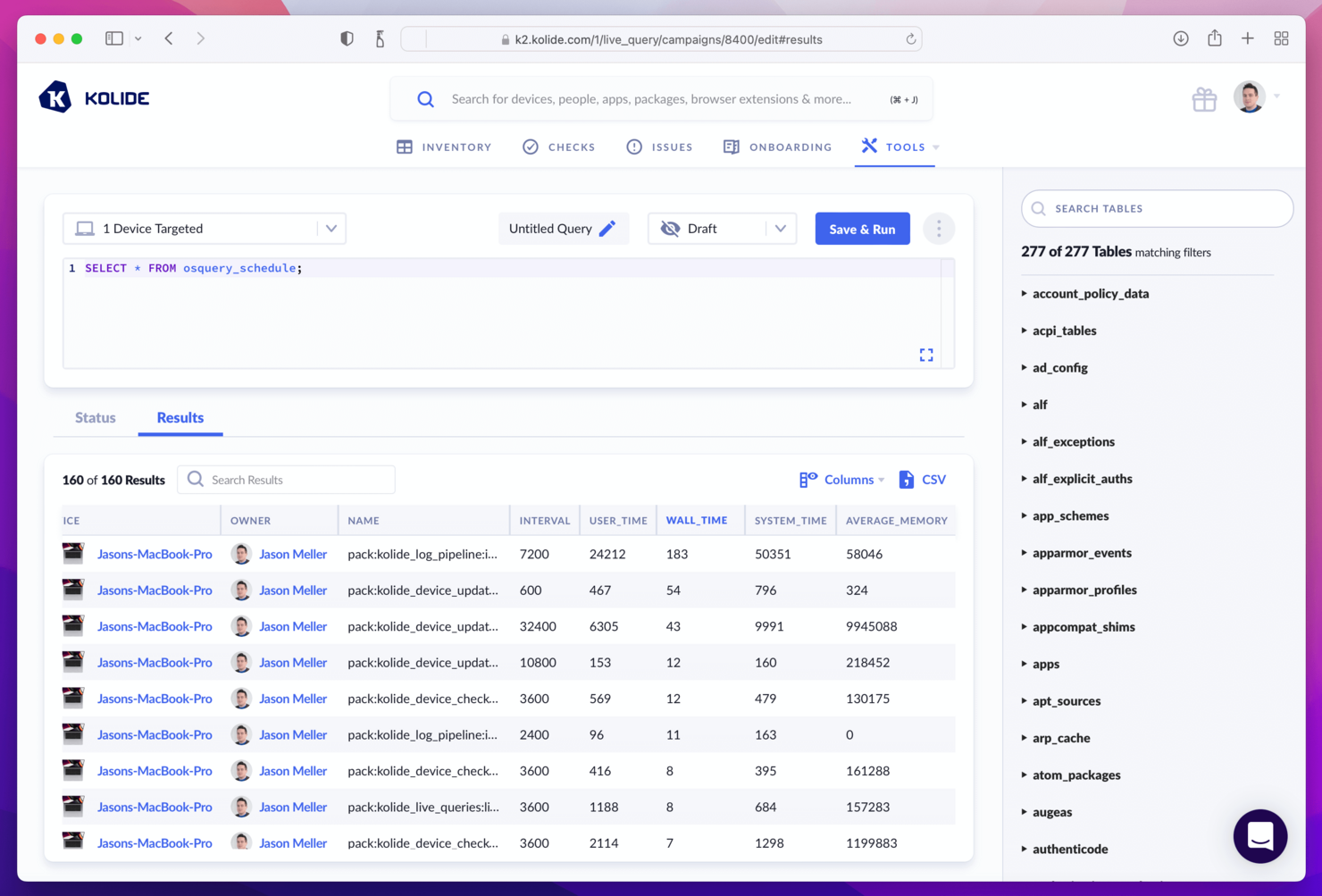Screen dimensions: 1322x896
Task: Switch to the Results tab
Action: [x=180, y=417]
